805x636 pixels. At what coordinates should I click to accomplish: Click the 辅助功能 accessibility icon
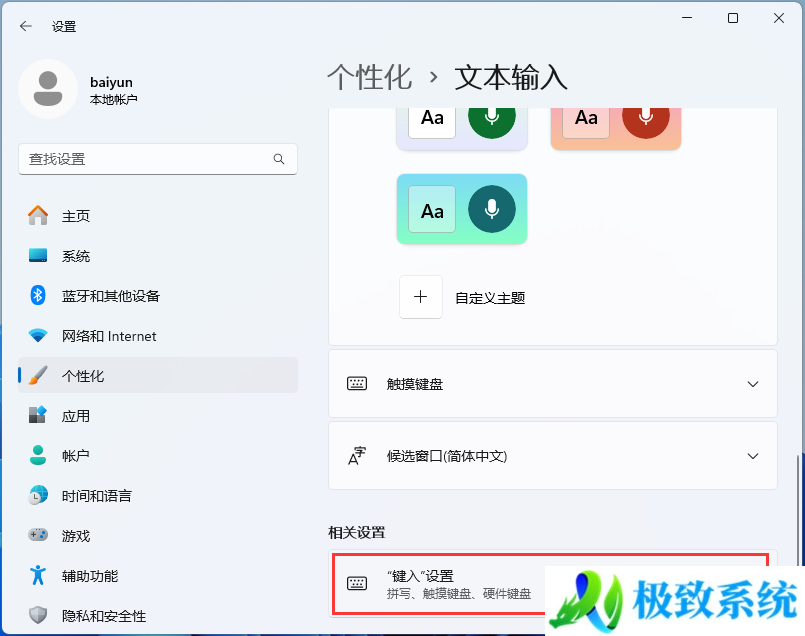38,575
